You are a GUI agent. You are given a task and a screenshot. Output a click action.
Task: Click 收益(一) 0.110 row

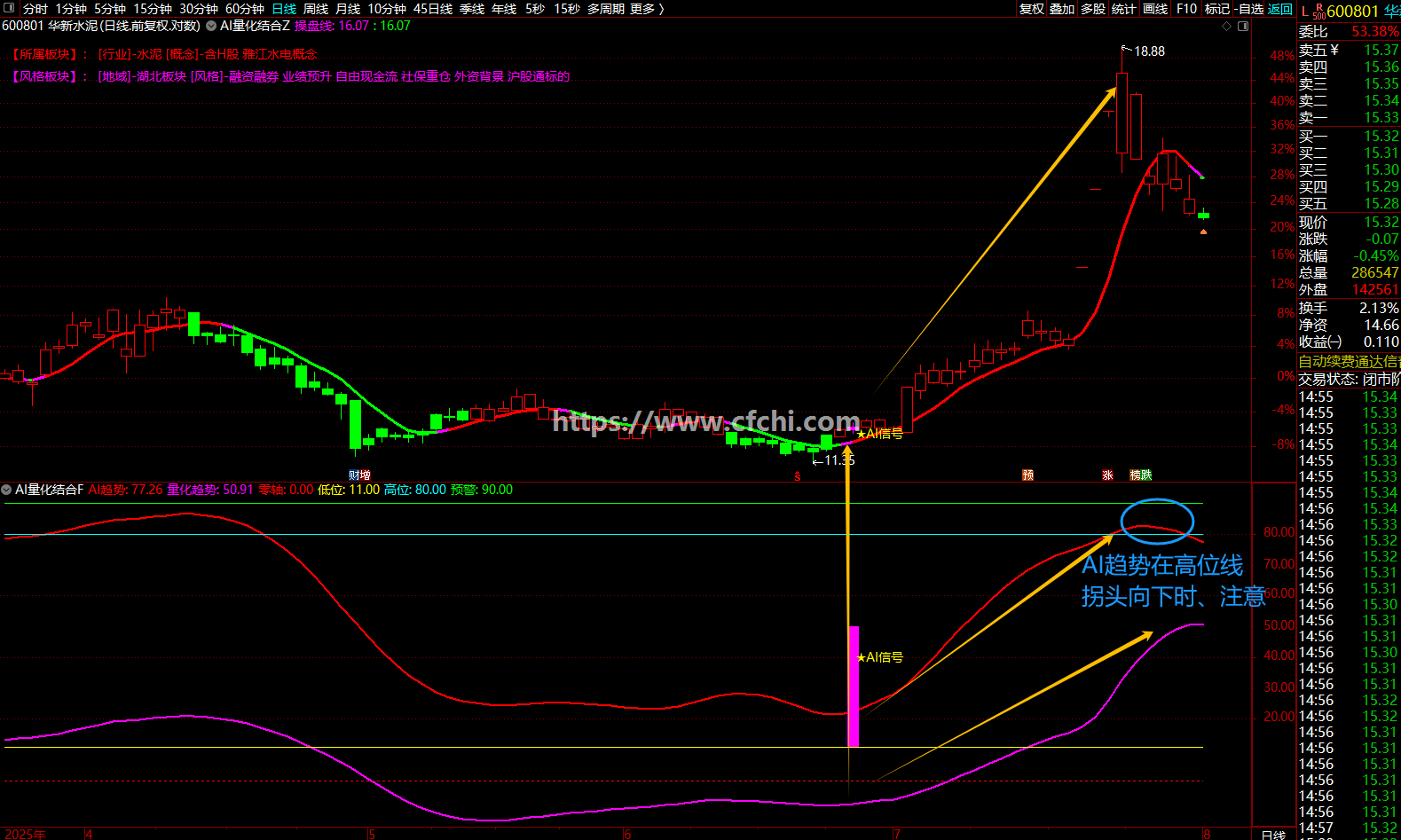[1349, 342]
